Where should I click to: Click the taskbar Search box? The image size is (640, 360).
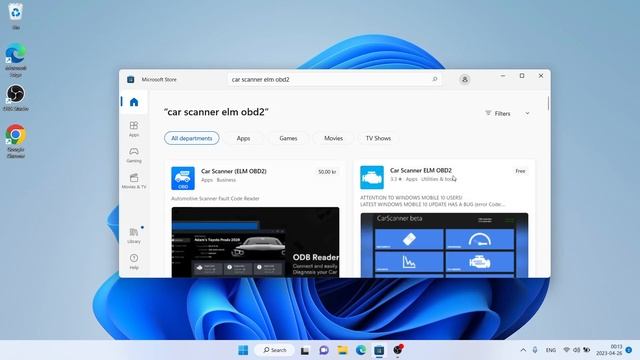click(274, 350)
